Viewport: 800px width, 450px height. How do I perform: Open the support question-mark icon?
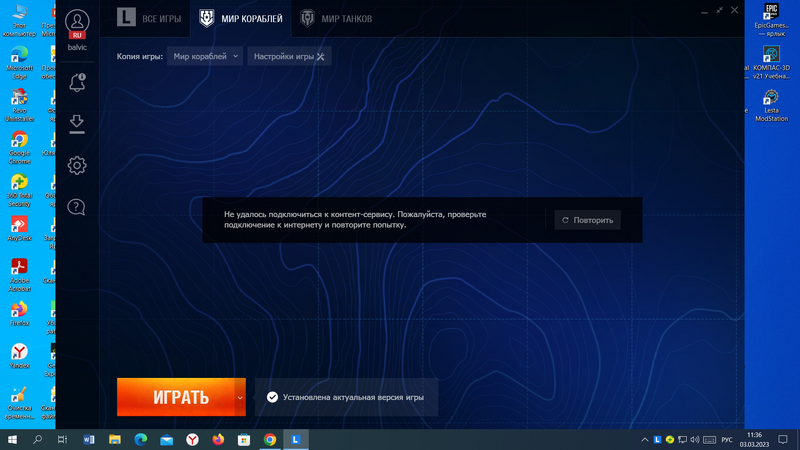click(x=77, y=207)
